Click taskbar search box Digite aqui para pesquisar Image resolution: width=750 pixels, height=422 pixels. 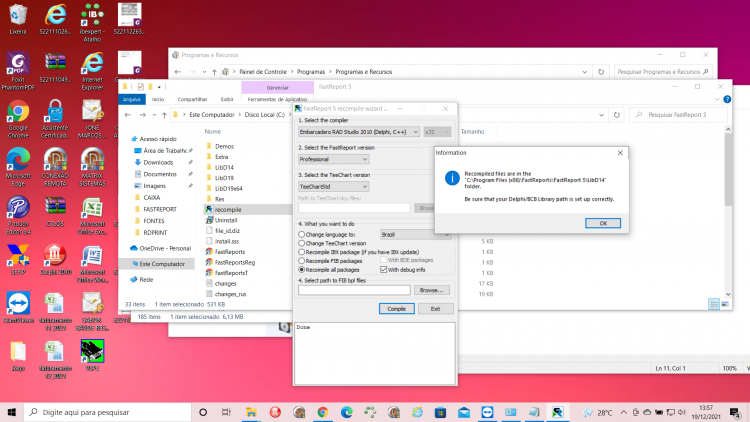(x=107, y=412)
